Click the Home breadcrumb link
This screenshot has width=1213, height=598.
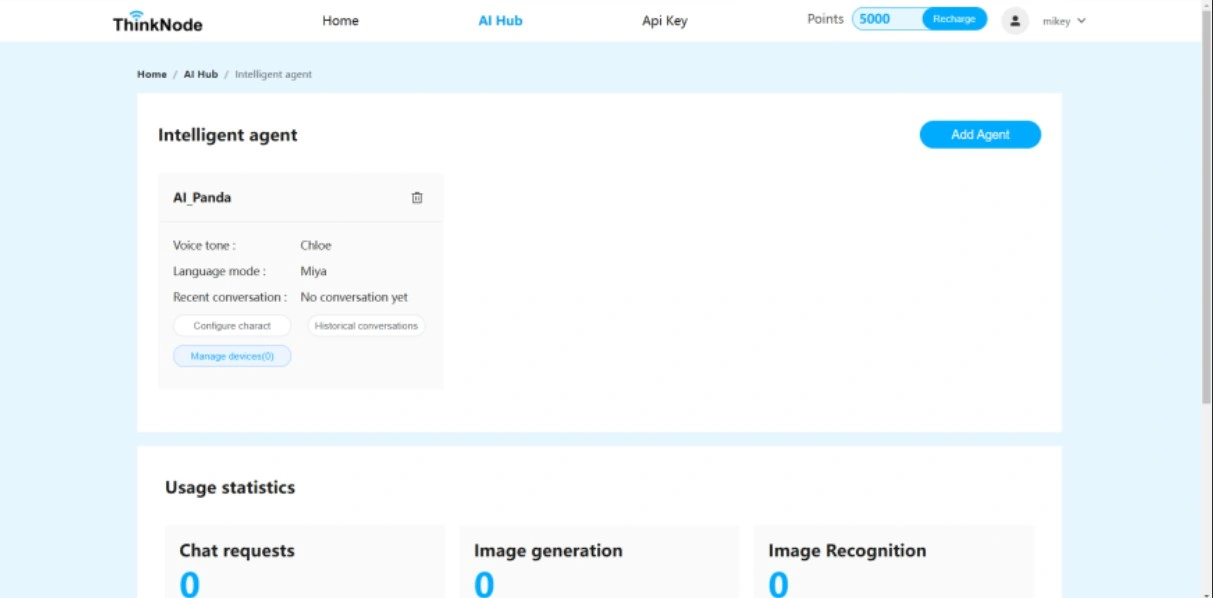click(x=152, y=75)
